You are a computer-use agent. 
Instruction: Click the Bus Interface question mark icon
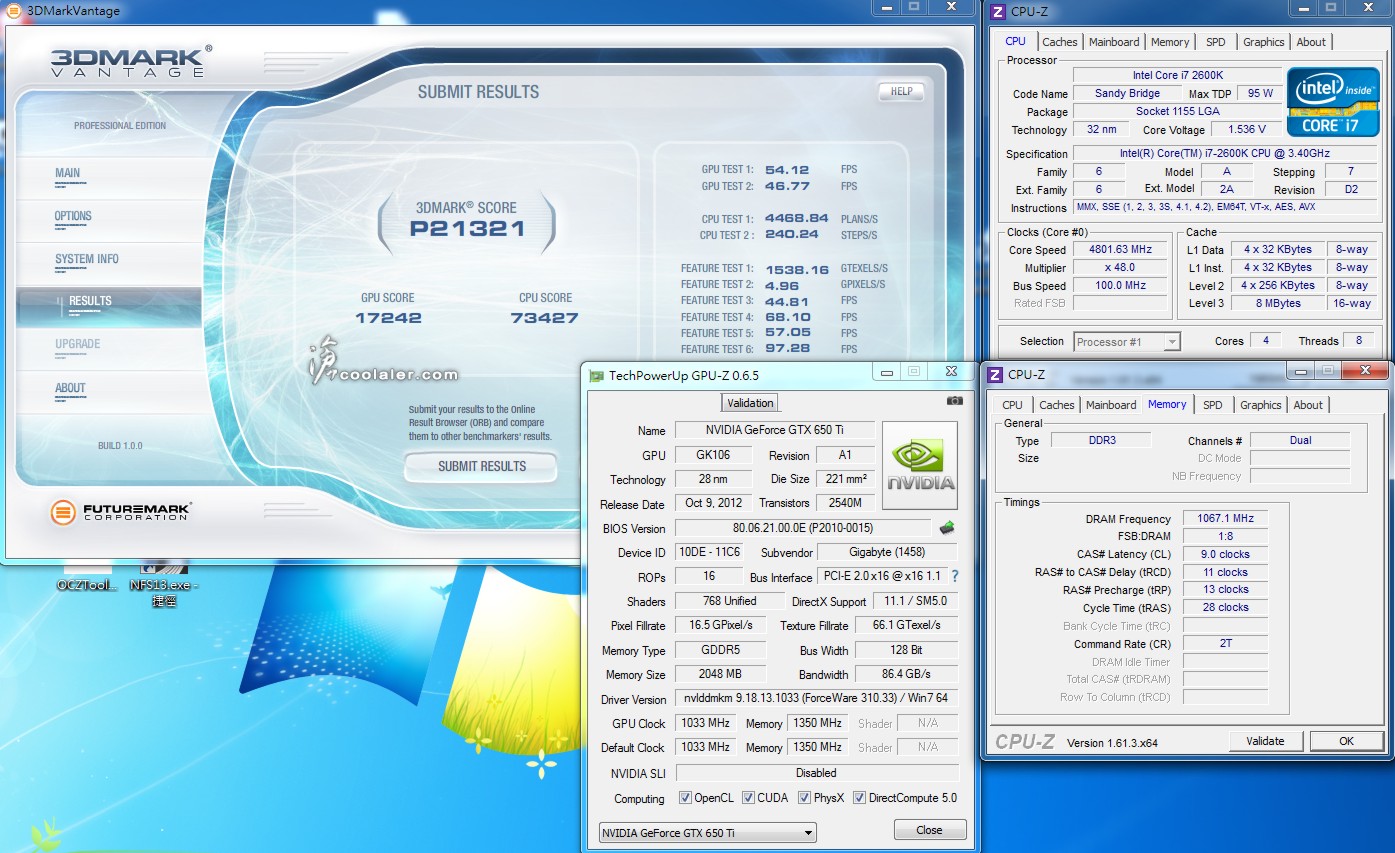[954, 577]
